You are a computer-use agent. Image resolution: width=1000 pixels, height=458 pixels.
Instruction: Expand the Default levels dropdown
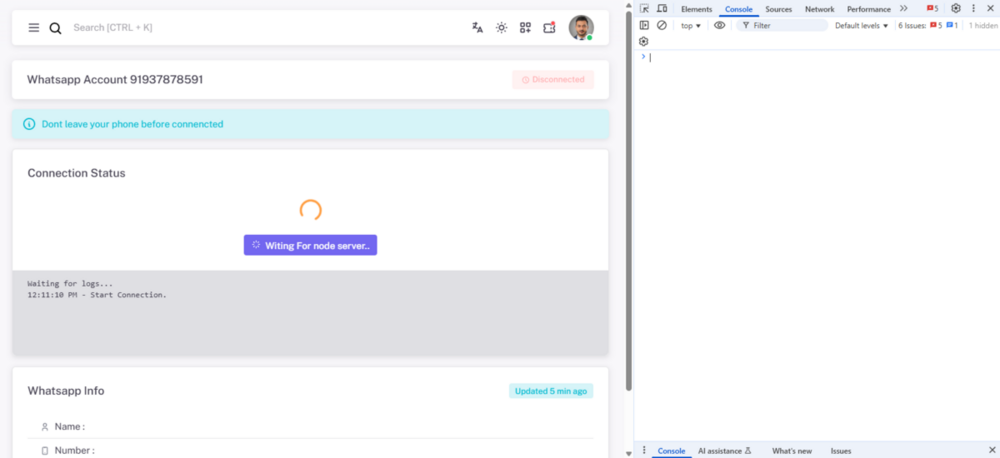[861, 25]
